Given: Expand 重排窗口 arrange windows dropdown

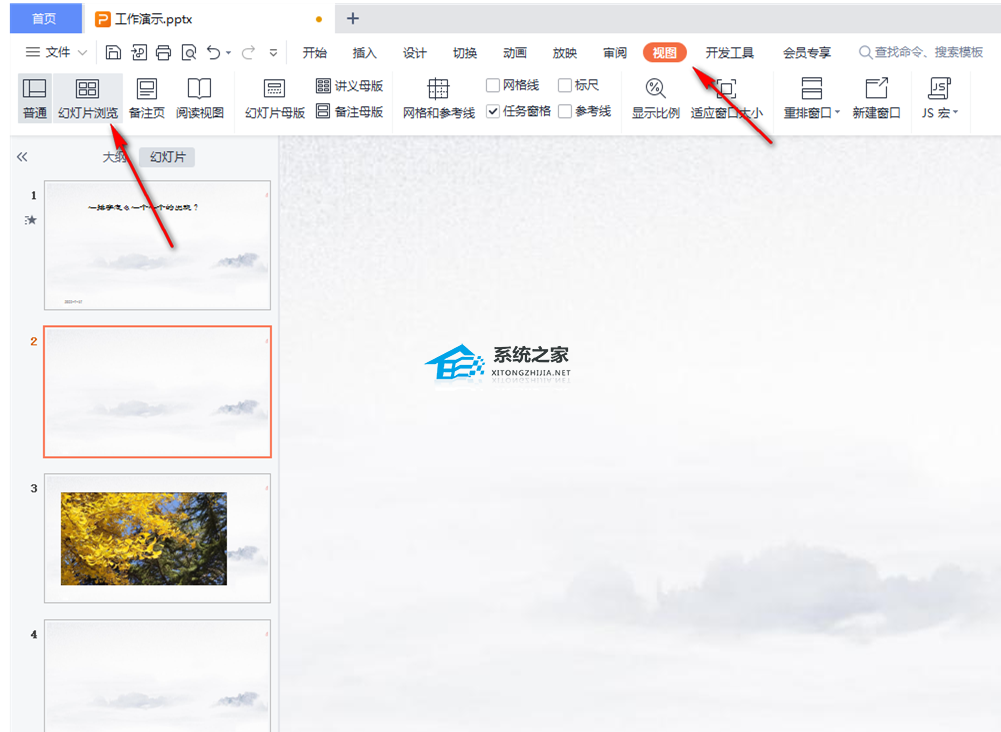Looking at the screenshot, I should pos(838,112).
